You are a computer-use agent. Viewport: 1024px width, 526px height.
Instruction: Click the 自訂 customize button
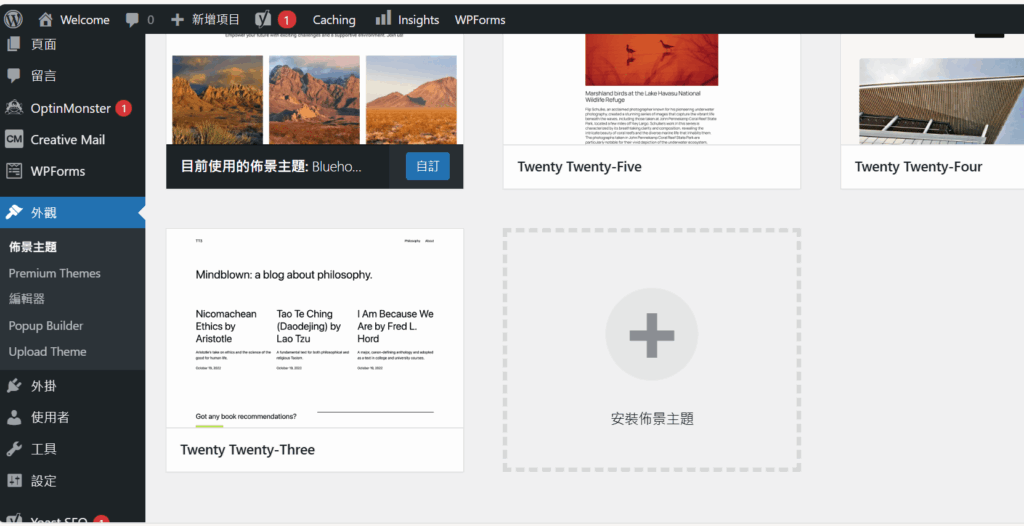[x=428, y=166]
